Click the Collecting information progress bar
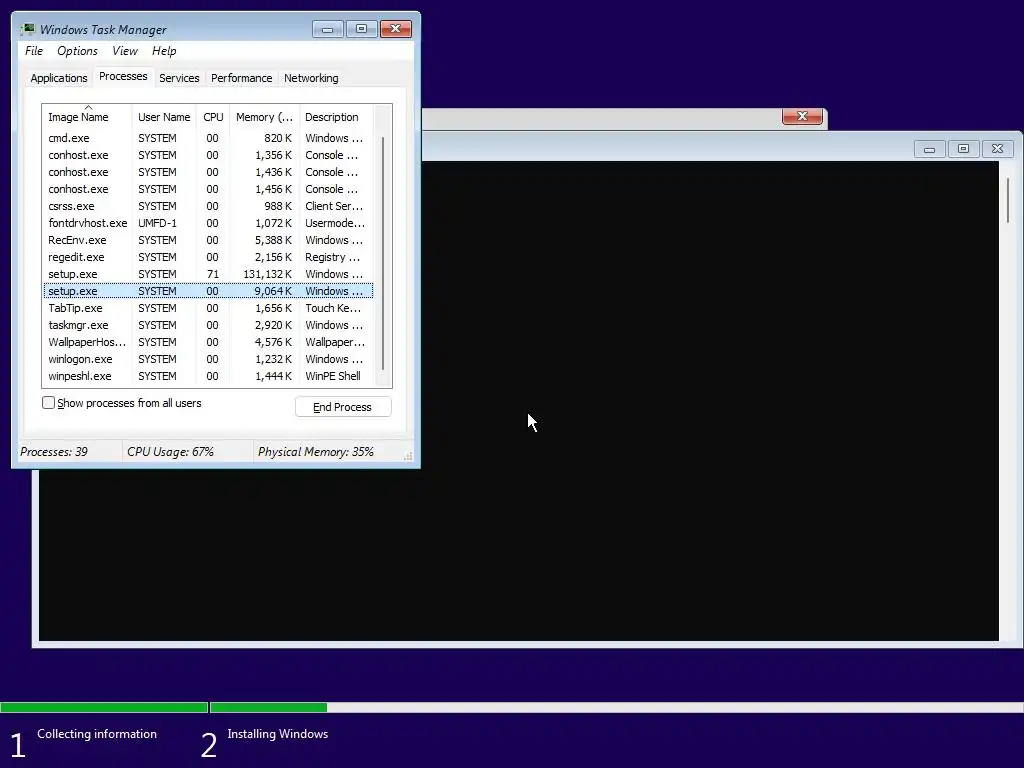1024x768 pixels. [x=104, y=707]
